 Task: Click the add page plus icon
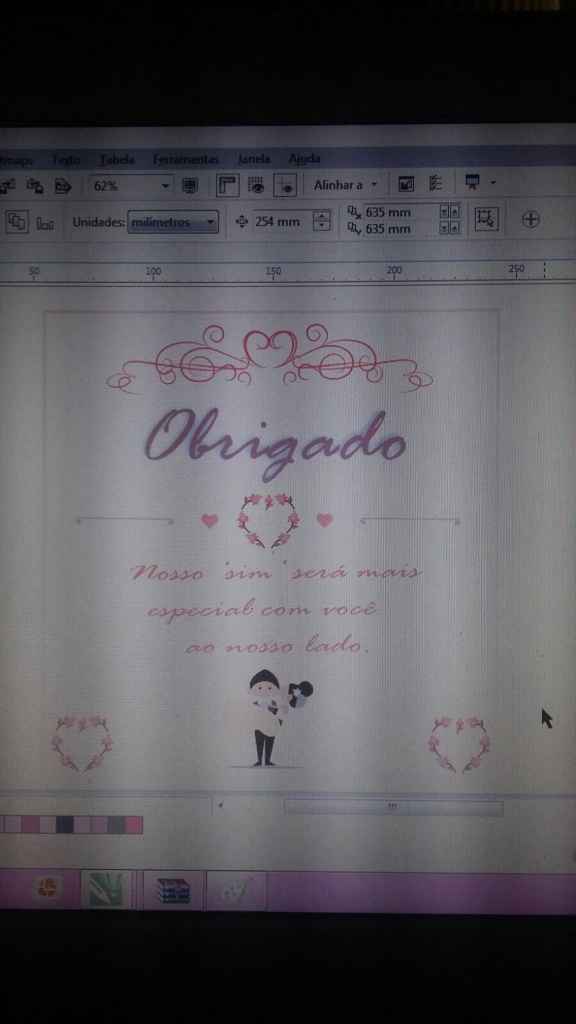tap(531, 219)
